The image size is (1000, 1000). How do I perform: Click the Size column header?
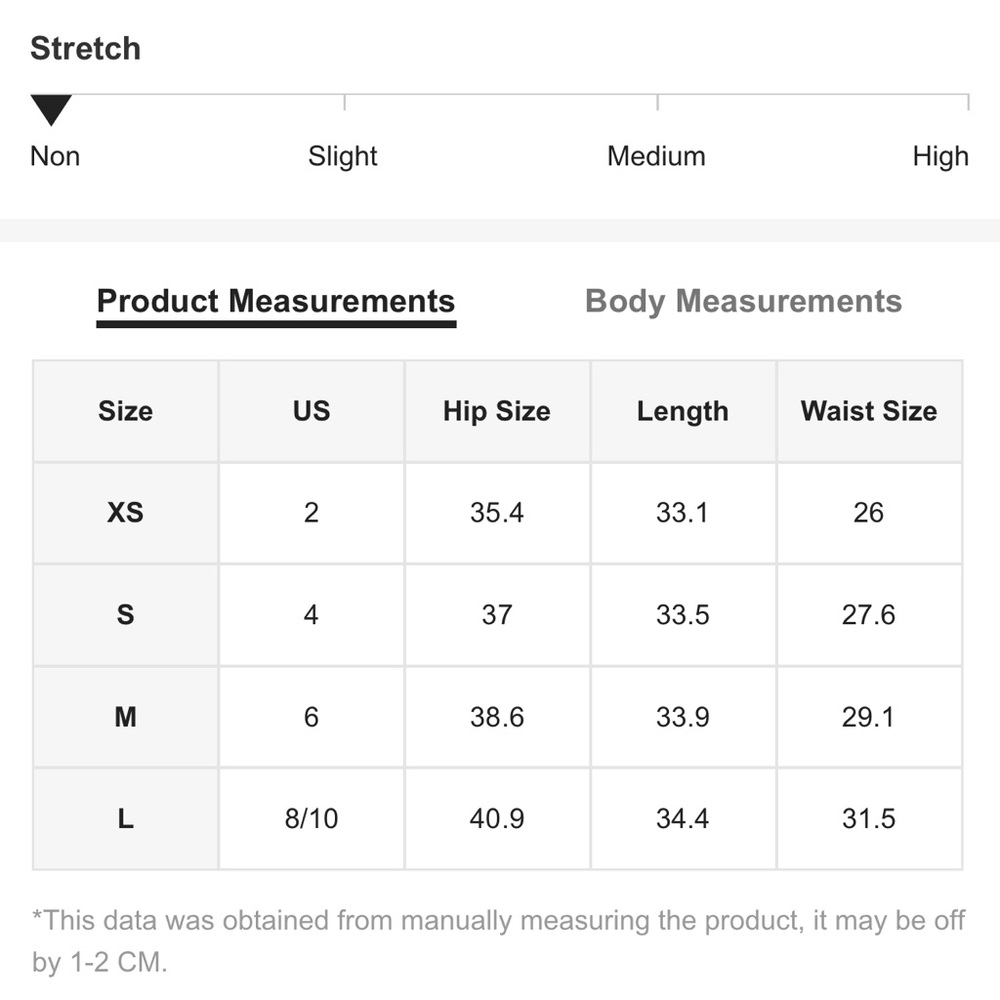click(125, 411)
